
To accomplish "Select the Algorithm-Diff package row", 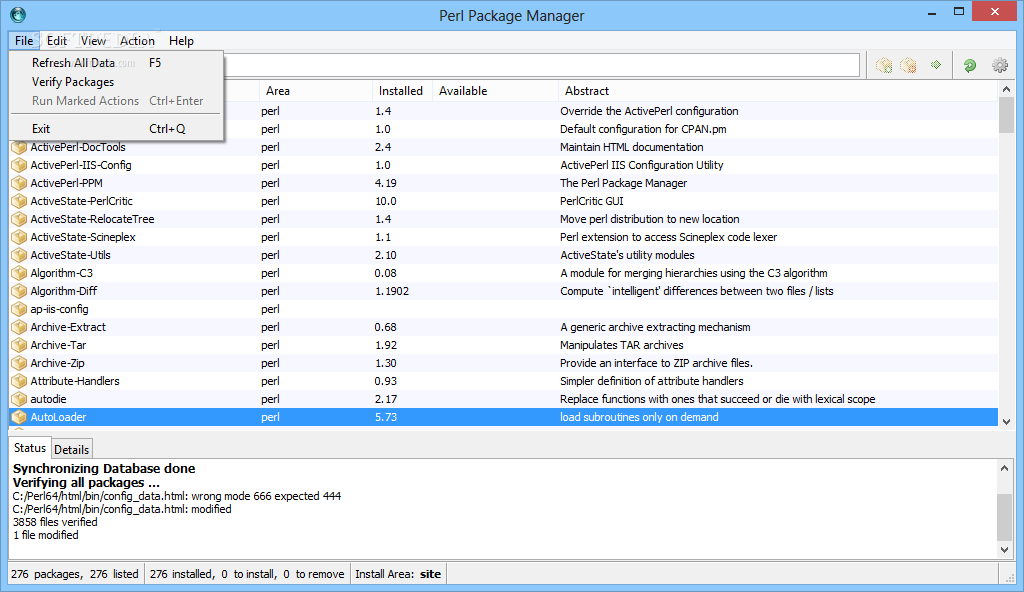I will [x=504, y=291].
